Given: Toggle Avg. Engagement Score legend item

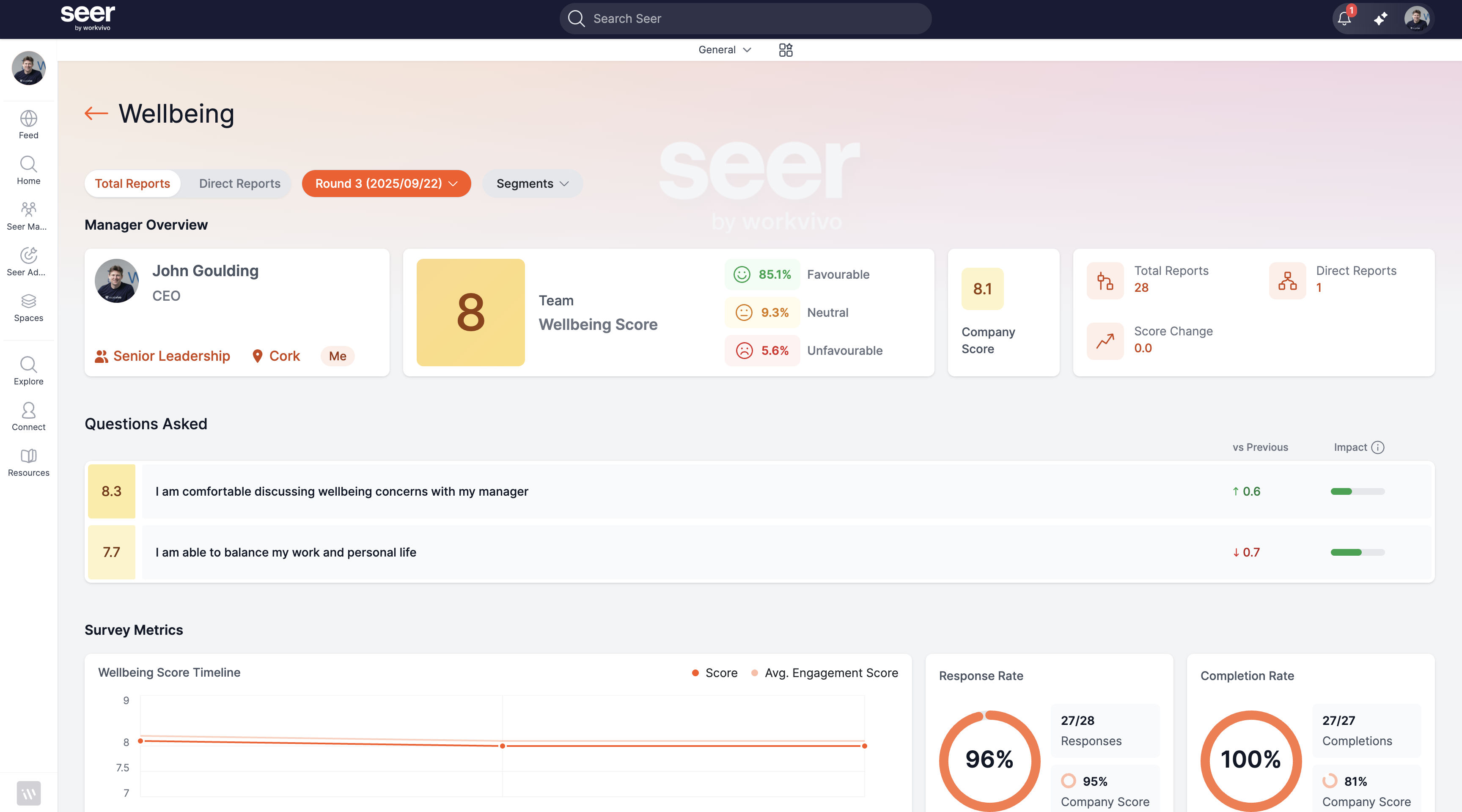Looking at the screenshot, I should point(824,673).
